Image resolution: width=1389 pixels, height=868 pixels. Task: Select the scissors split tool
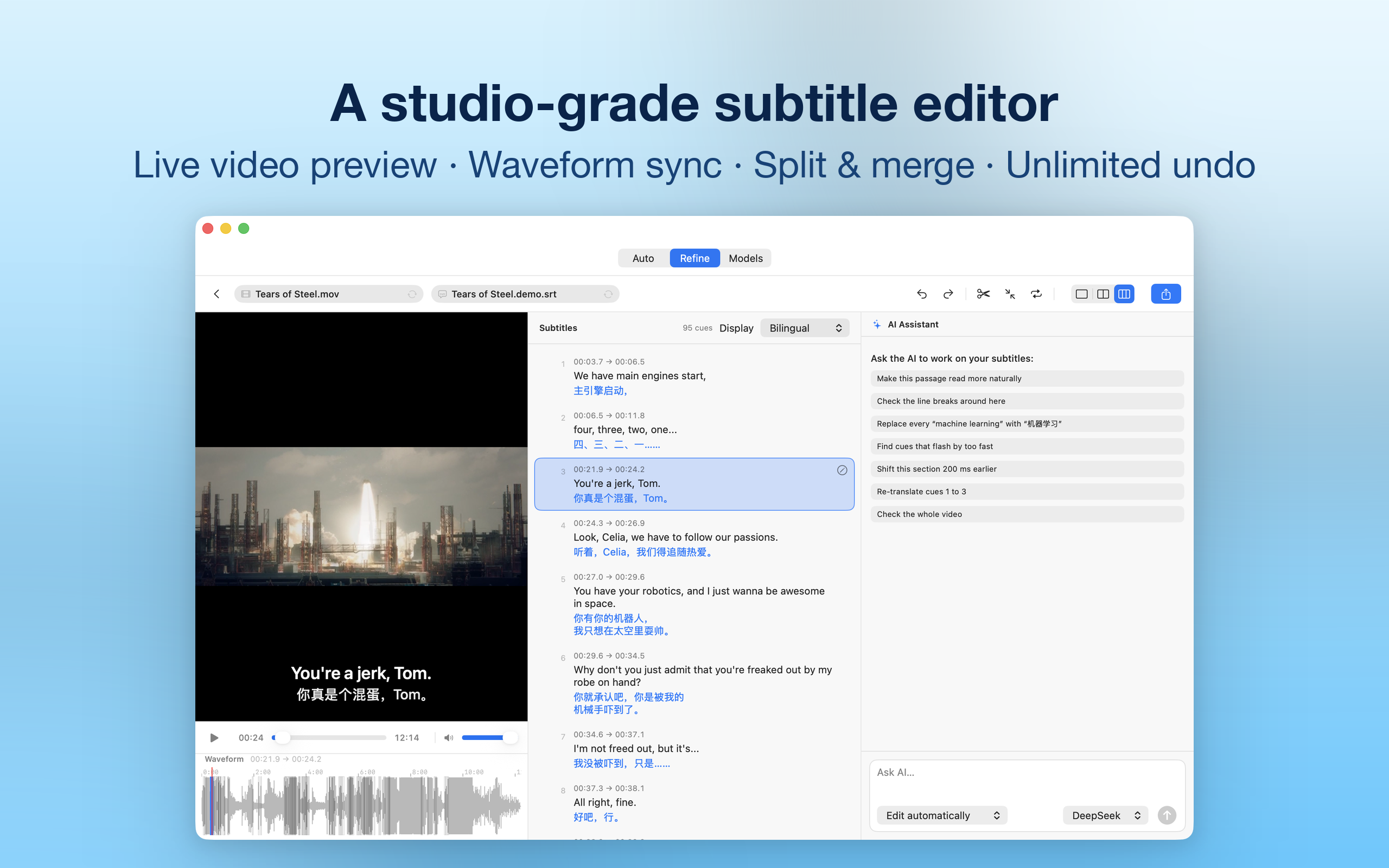click(x=983, y=294)
